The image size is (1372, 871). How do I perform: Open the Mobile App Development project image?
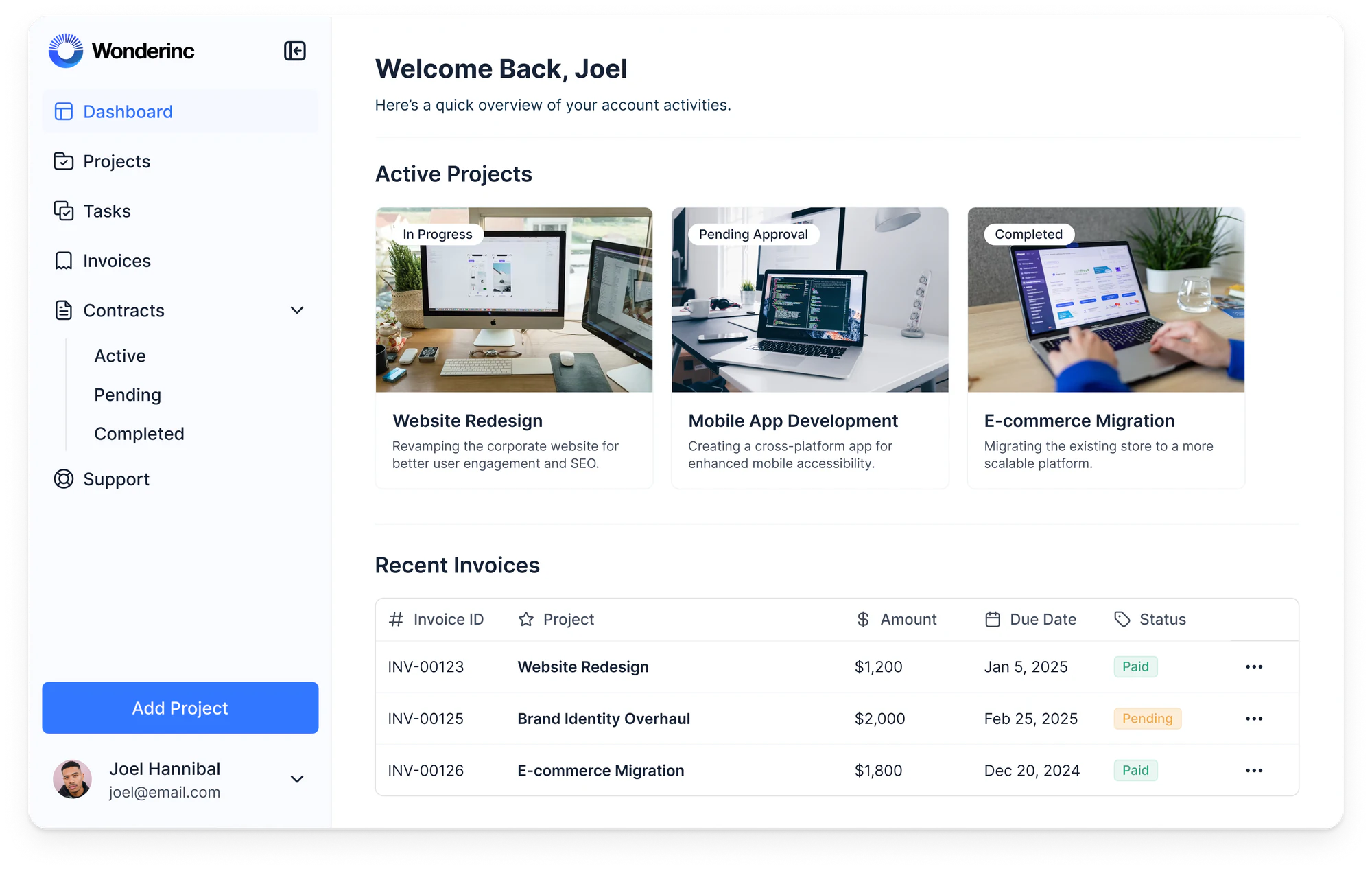click(810, 300)
